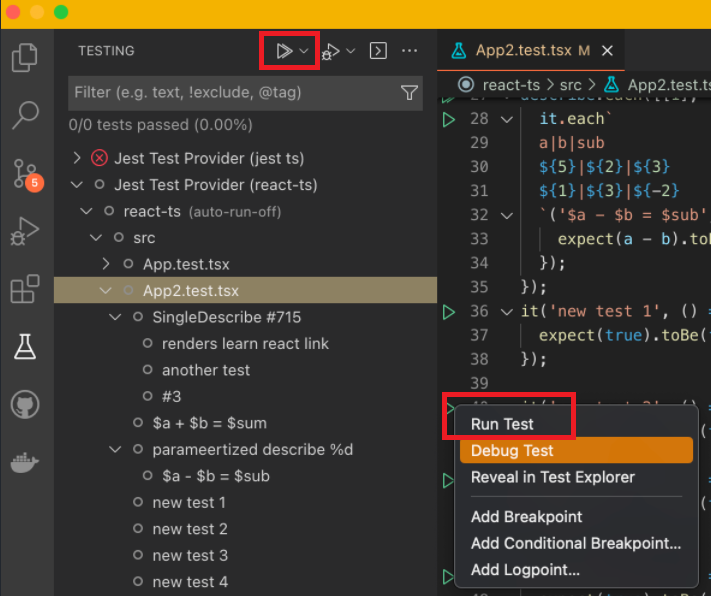This screenshot has height=596, width=711.
Task: Select 'new test 4' in test tree
Action: coord(190,581)
